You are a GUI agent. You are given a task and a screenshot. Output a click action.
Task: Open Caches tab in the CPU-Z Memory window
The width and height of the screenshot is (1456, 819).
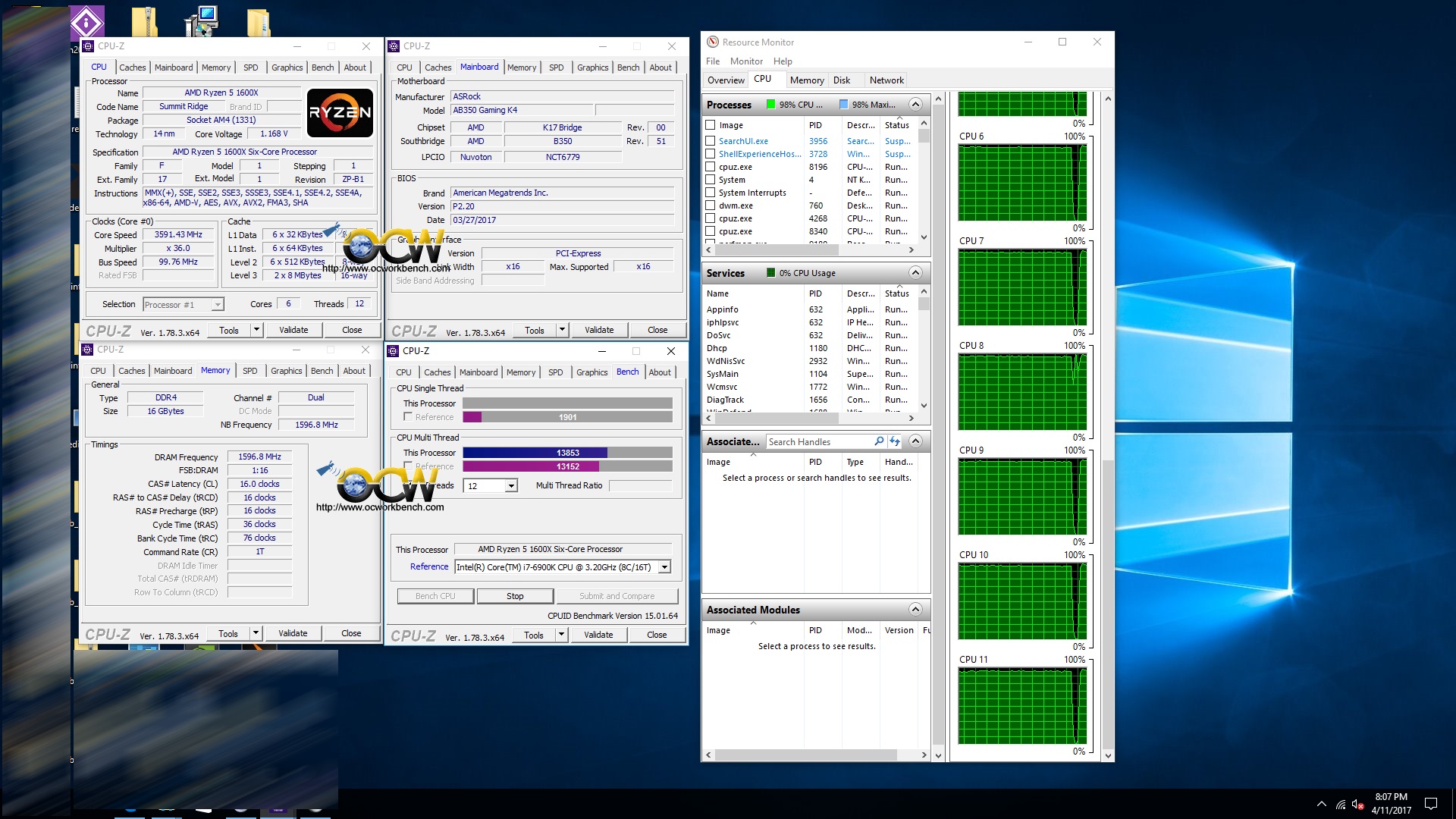[131, 371]
